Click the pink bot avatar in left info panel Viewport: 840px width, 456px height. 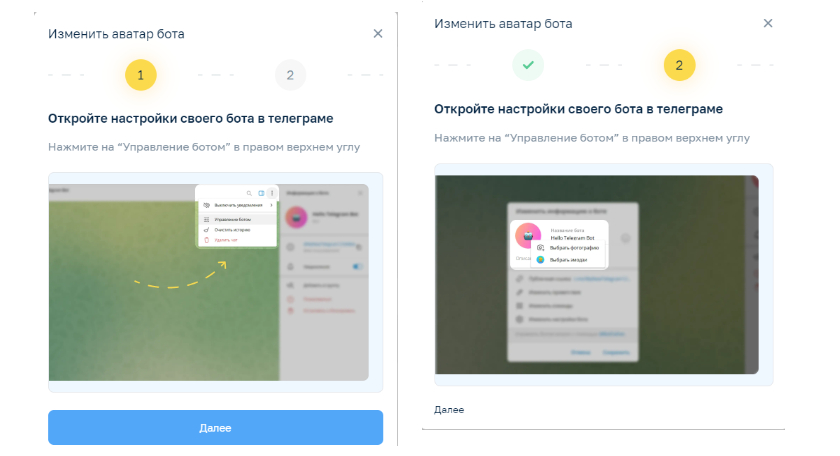point(296,217)
